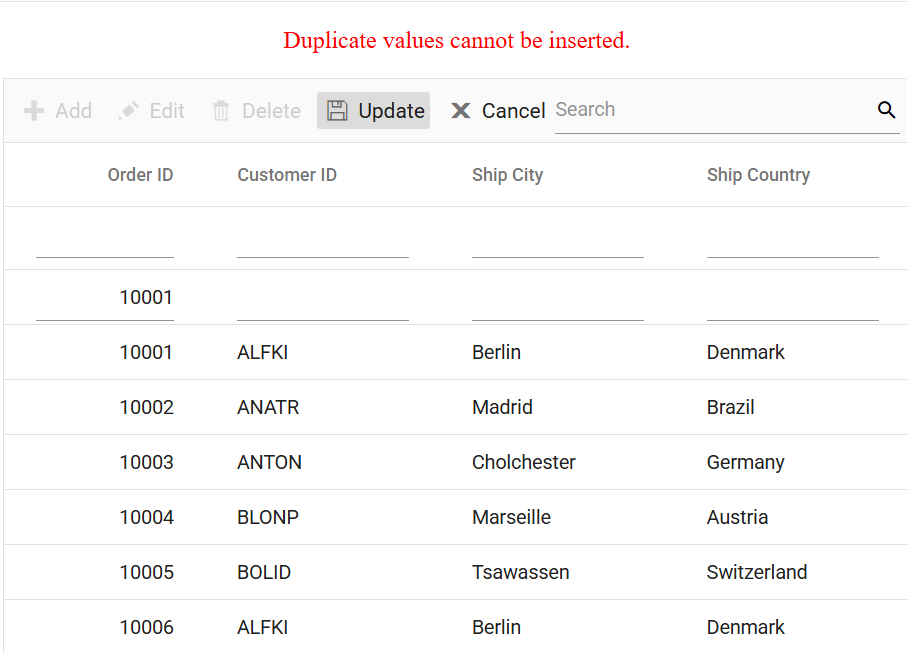Click the Update save disk icon
This screenshot has width=907, height=652.
click(337, 110)
